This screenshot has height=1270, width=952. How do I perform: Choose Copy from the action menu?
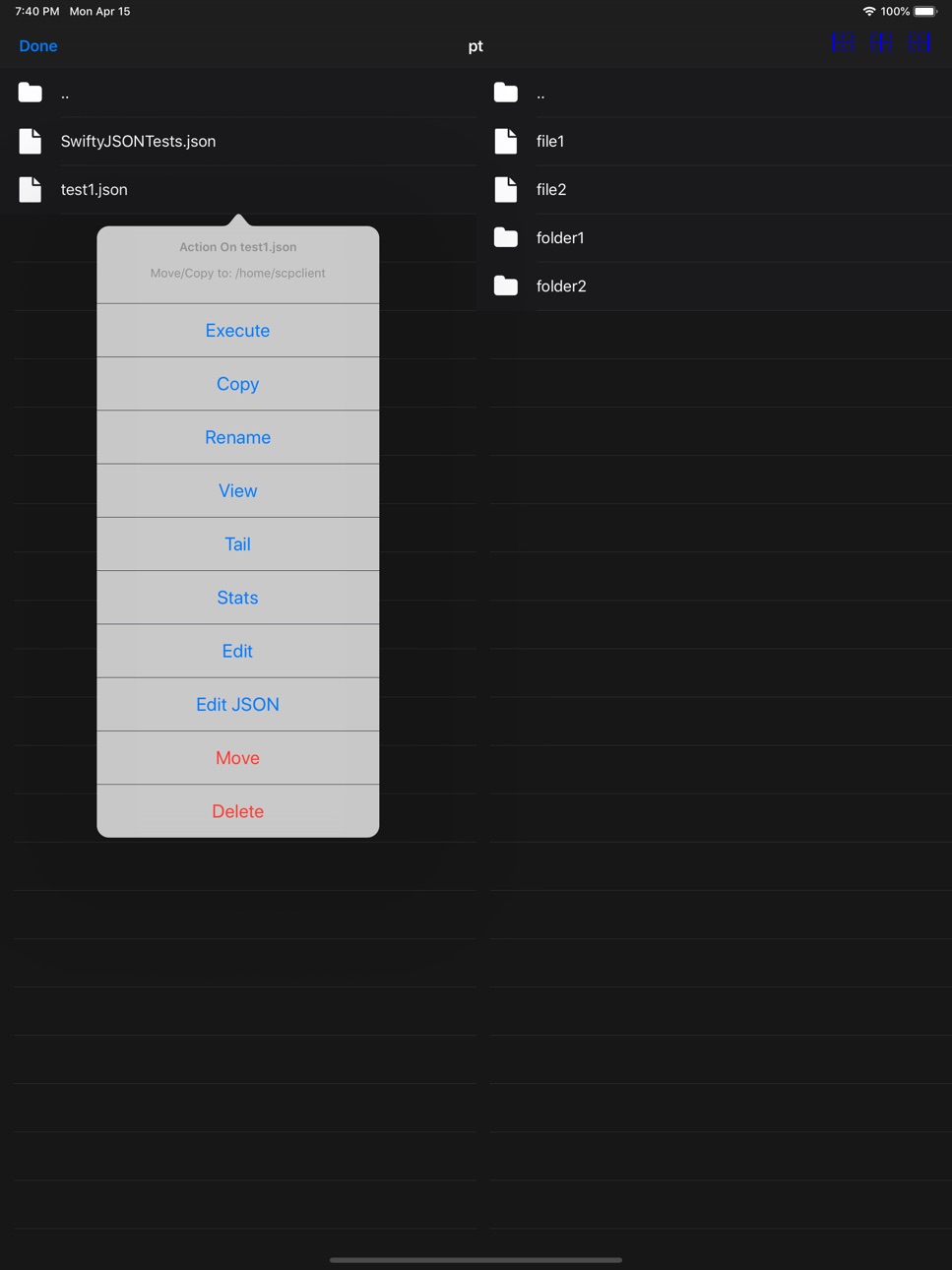tap(237, 384)
